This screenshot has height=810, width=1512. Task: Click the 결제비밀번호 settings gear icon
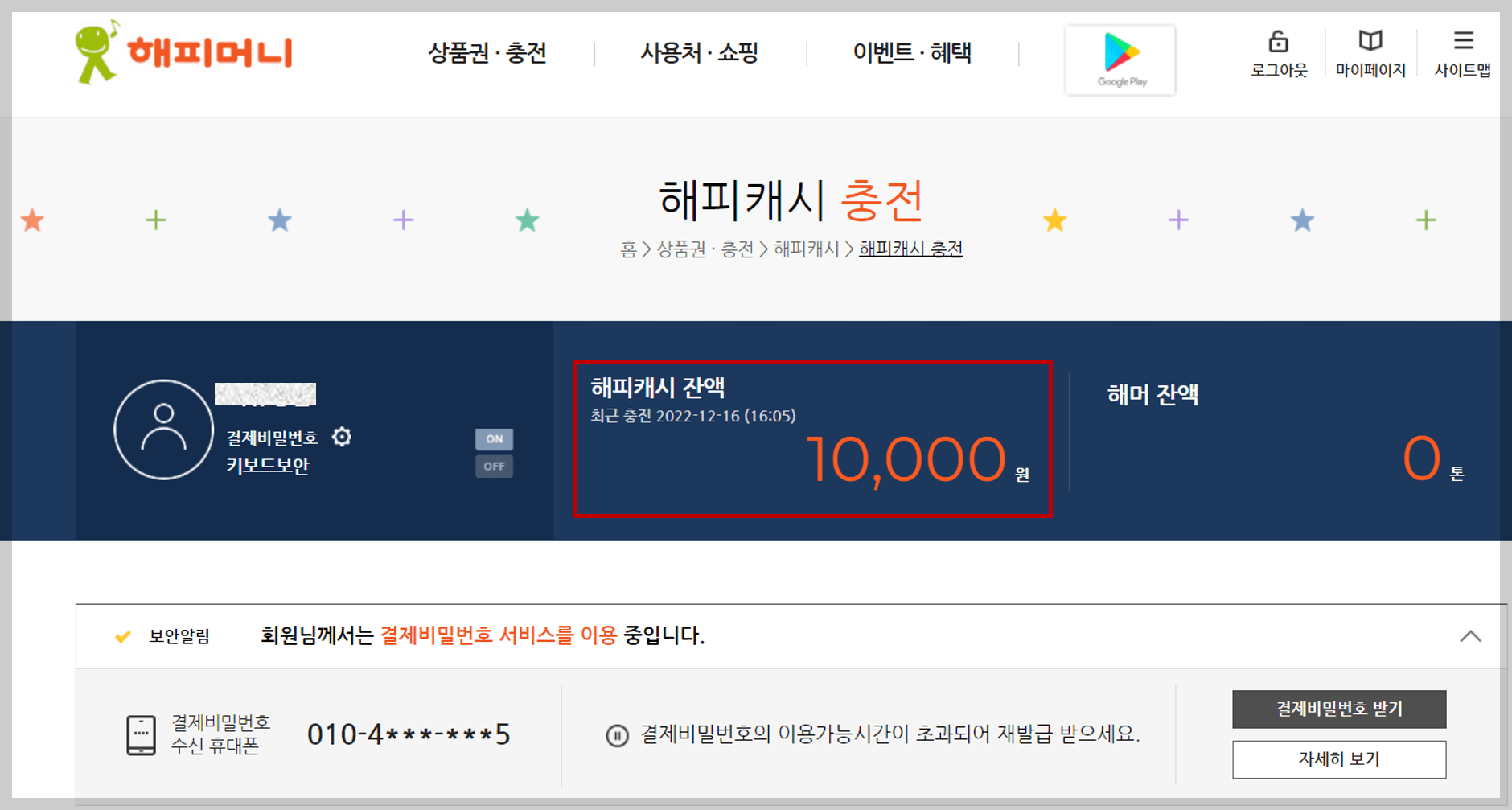pyautogui.click(x=342, y=437)
